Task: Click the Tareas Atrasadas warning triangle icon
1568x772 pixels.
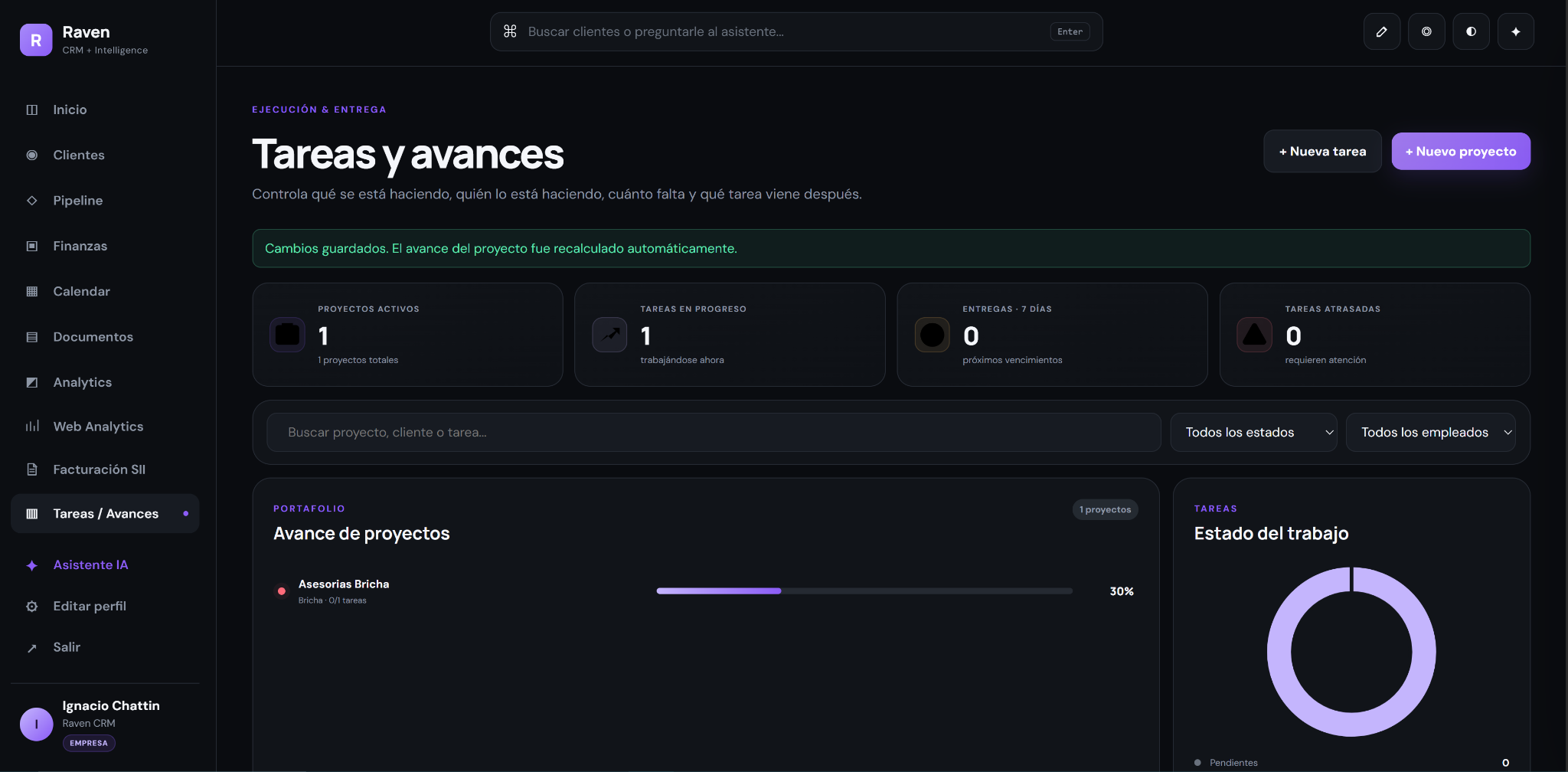Action: pos(1255,335)
